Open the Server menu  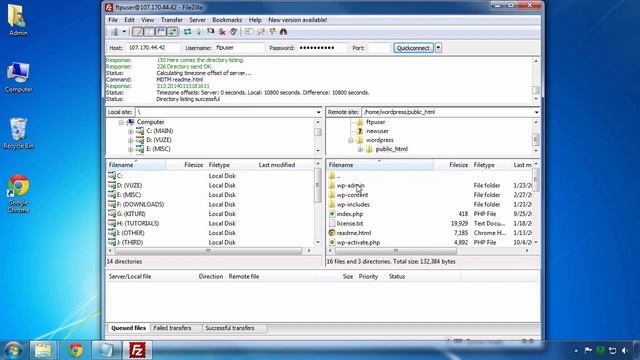point(197,20)
